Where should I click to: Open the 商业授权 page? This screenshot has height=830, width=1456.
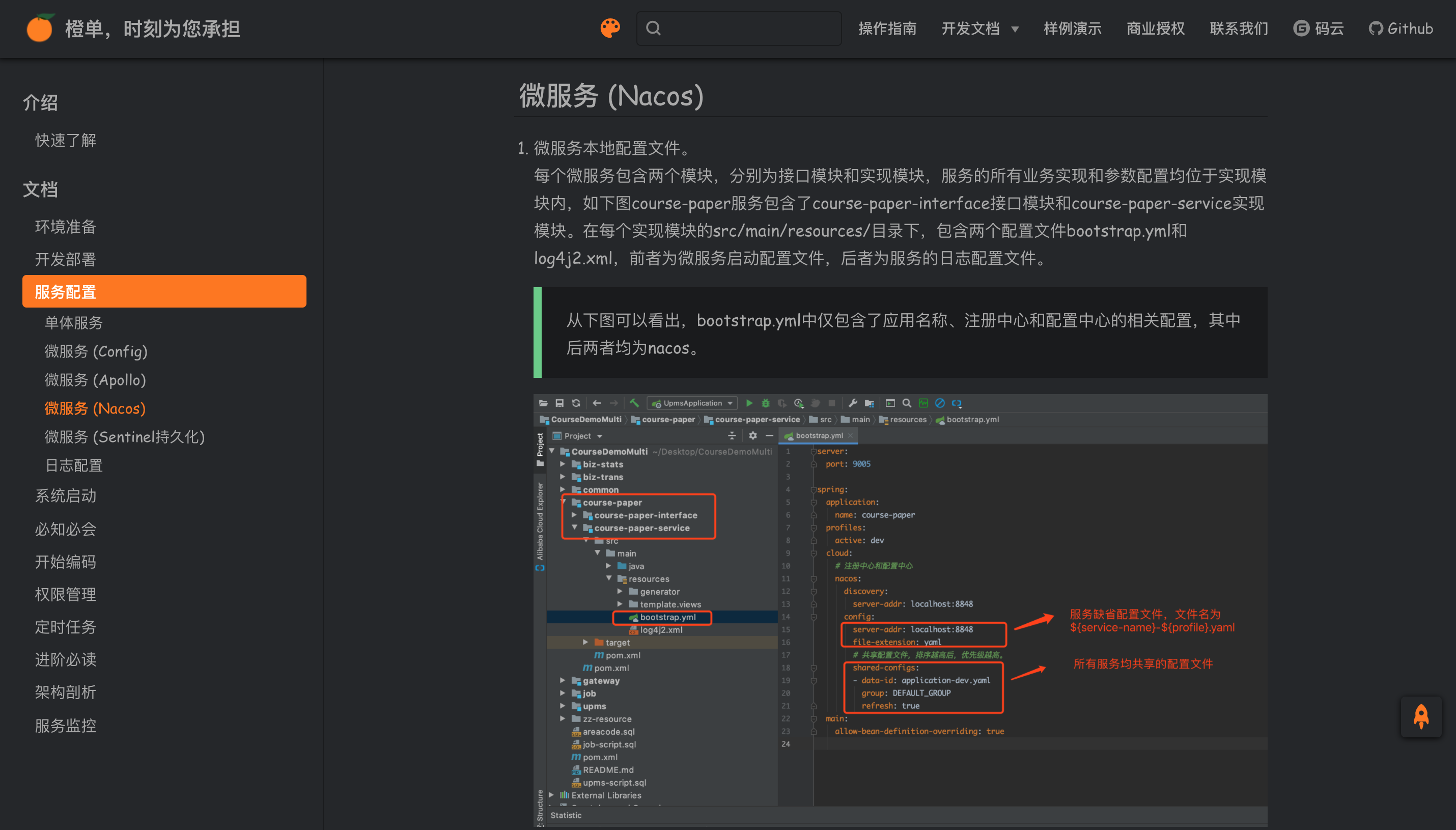pos(1155,29)
